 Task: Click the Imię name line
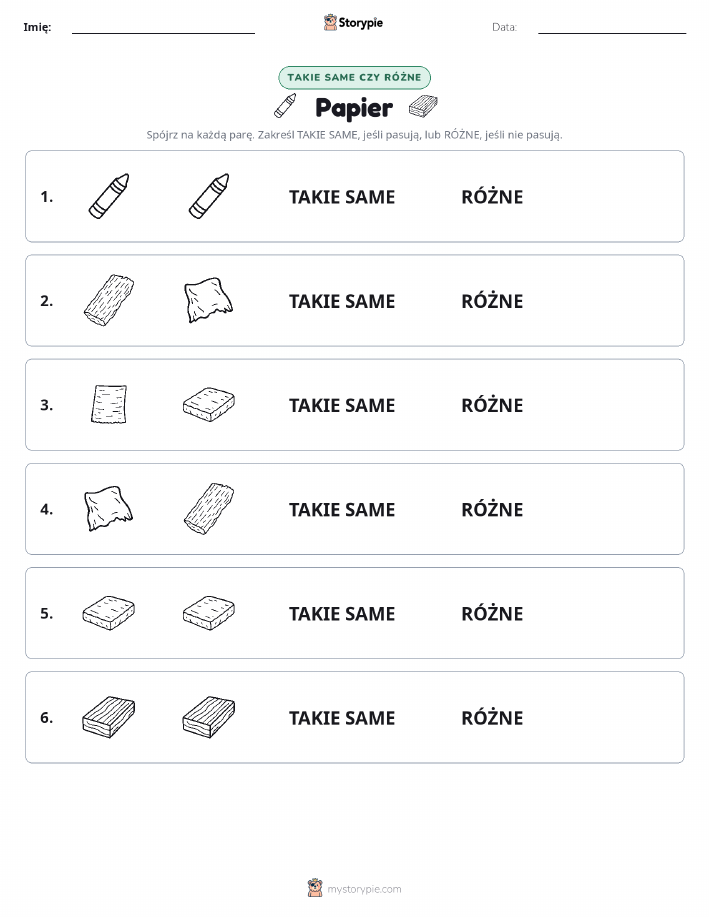coord(163,33)
